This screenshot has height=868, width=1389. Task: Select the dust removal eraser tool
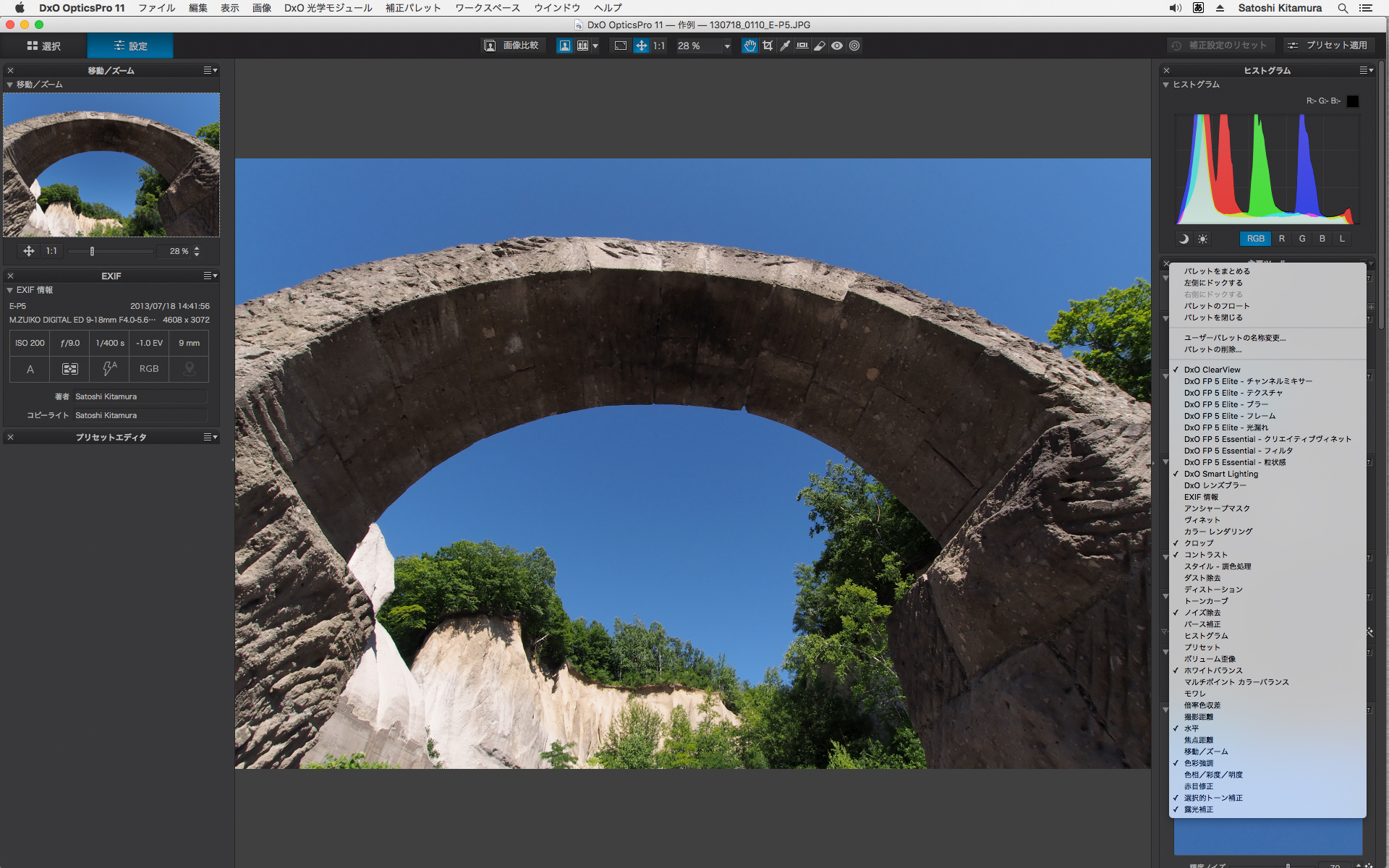820,46
